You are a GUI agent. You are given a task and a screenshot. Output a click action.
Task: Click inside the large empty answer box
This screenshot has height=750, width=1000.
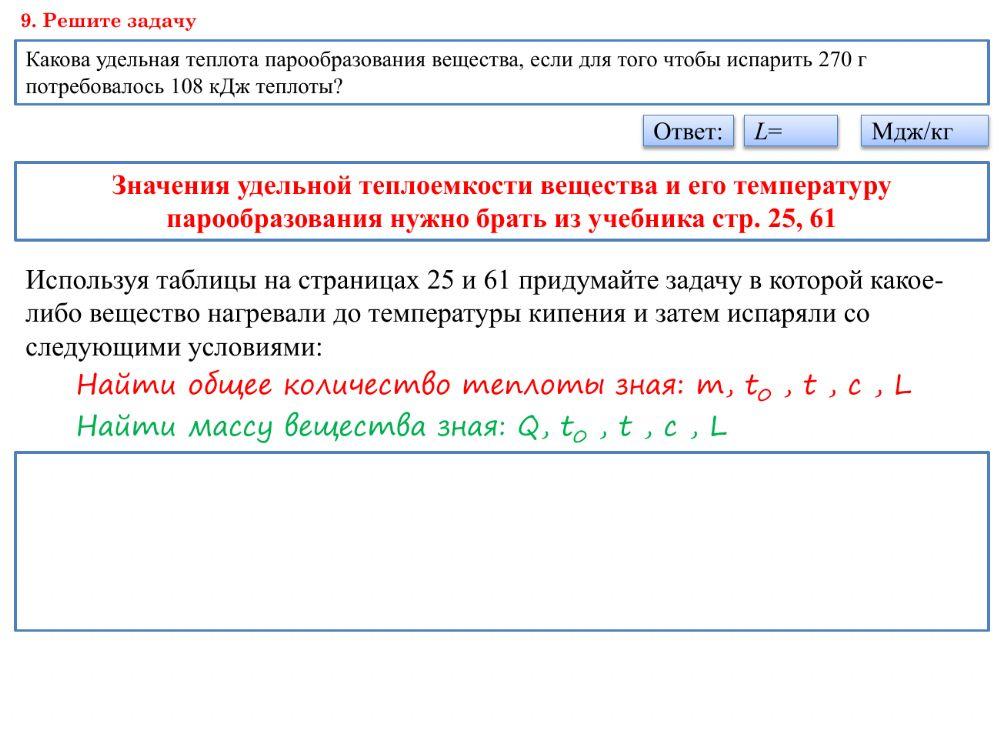point(501,540)
